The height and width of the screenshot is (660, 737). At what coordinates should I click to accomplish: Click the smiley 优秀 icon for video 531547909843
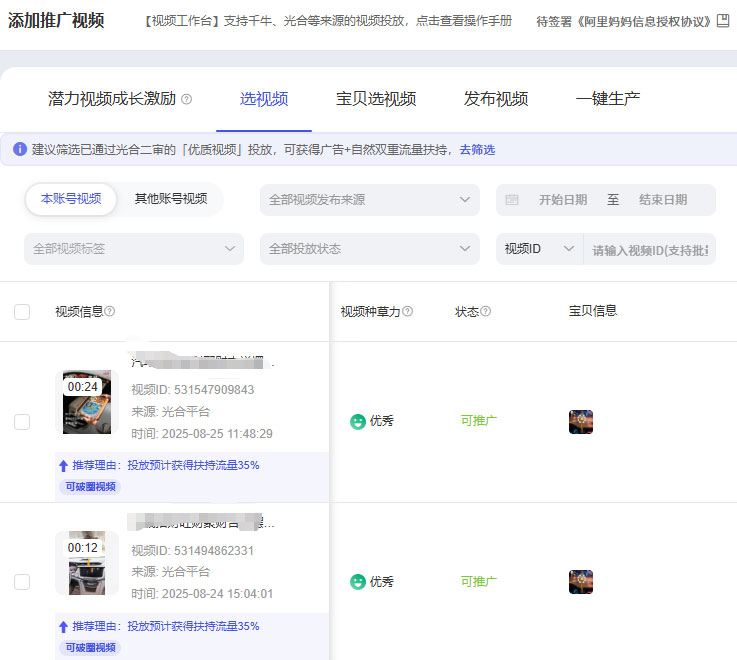coord(358,421)
